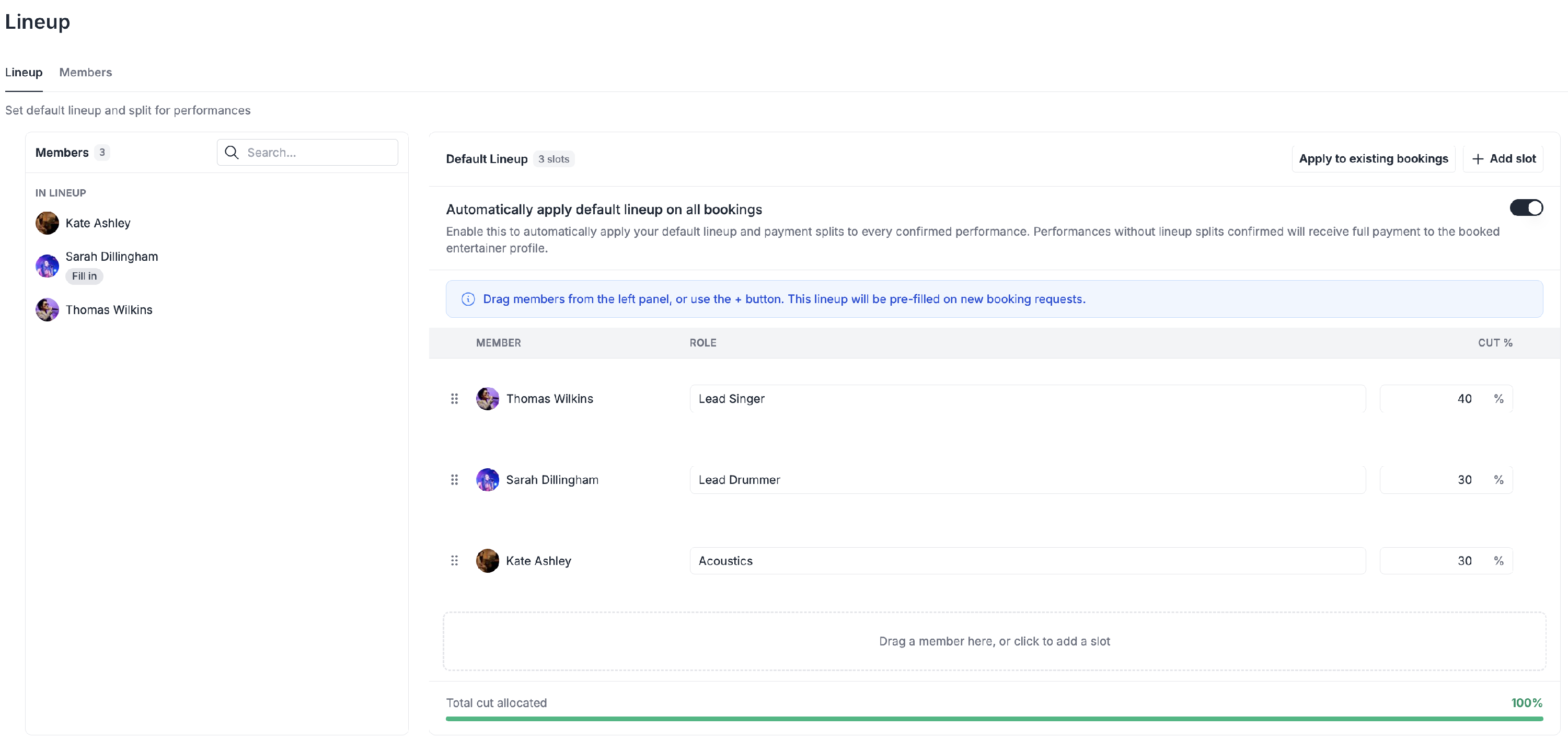Click the total cut allocated progress bar
The image size is (1568, 739).
[994, 719]
